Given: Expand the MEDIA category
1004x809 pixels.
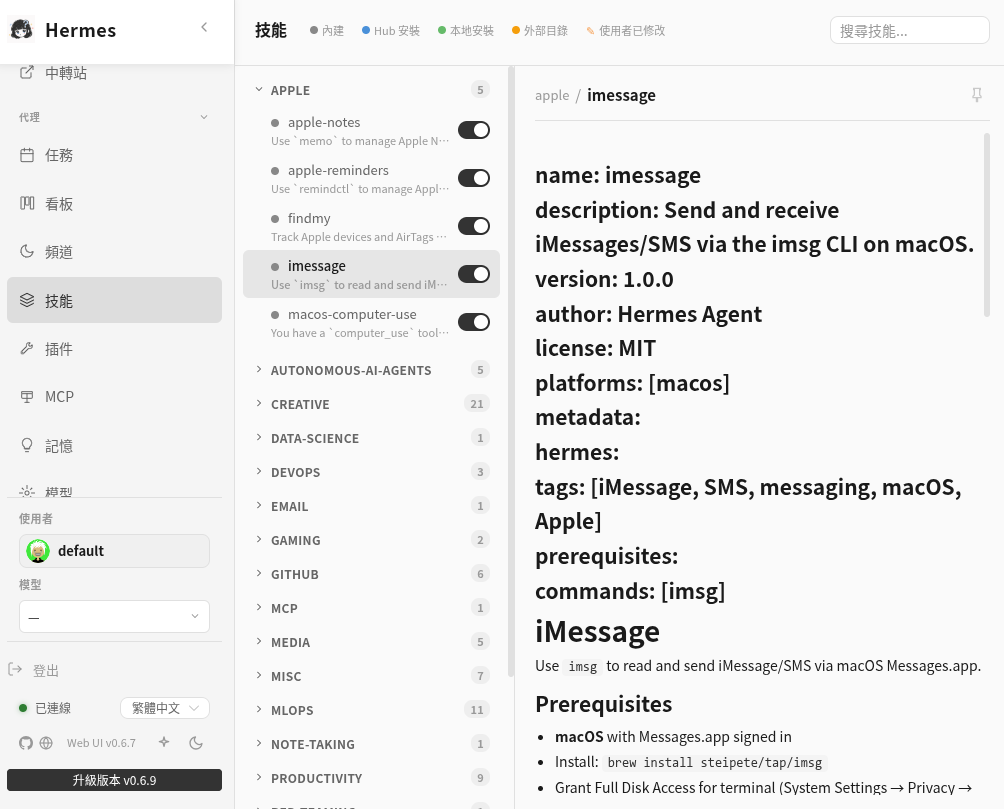Looking at the screenshot, I should (x=371, y=642).
